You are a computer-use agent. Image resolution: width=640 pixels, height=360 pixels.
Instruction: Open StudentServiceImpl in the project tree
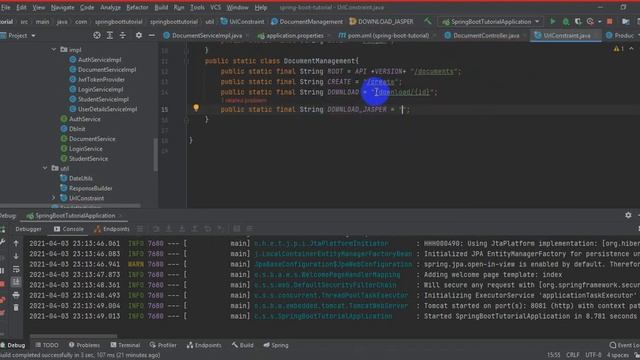point(103,99)
